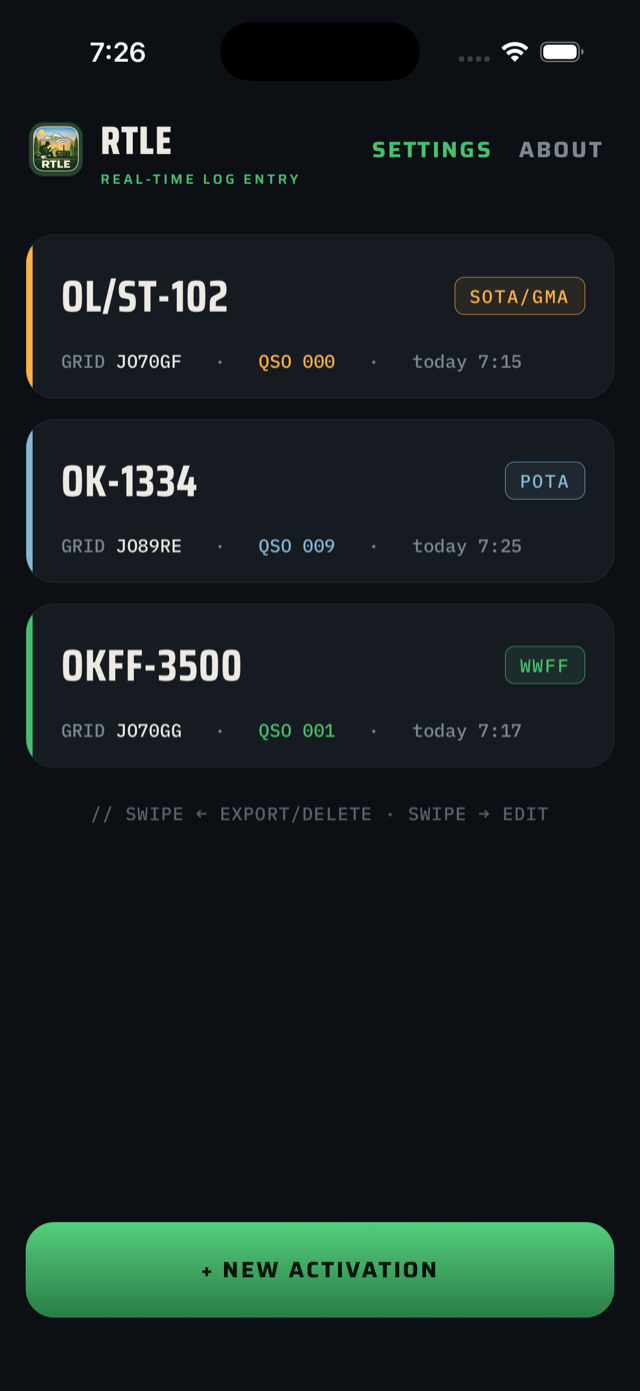This screenshot has height=1391, width=640.
Task: Click the POTA badge
Action: click(x=545, y=481)
